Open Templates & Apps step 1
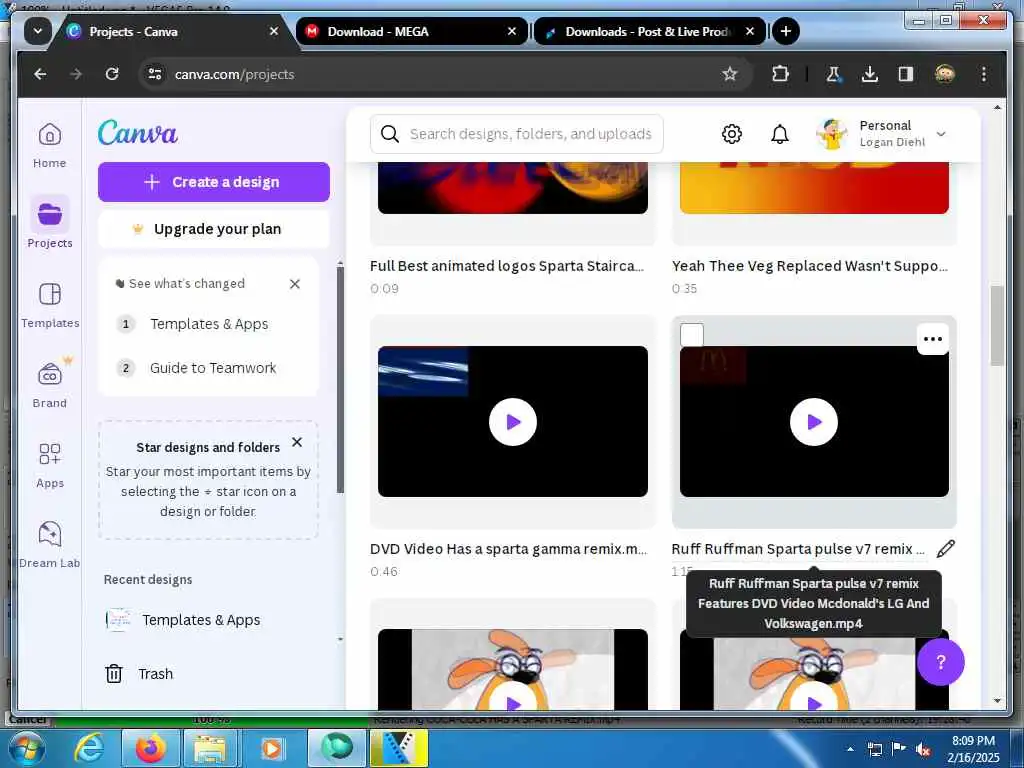 click(x=209, y=324)
